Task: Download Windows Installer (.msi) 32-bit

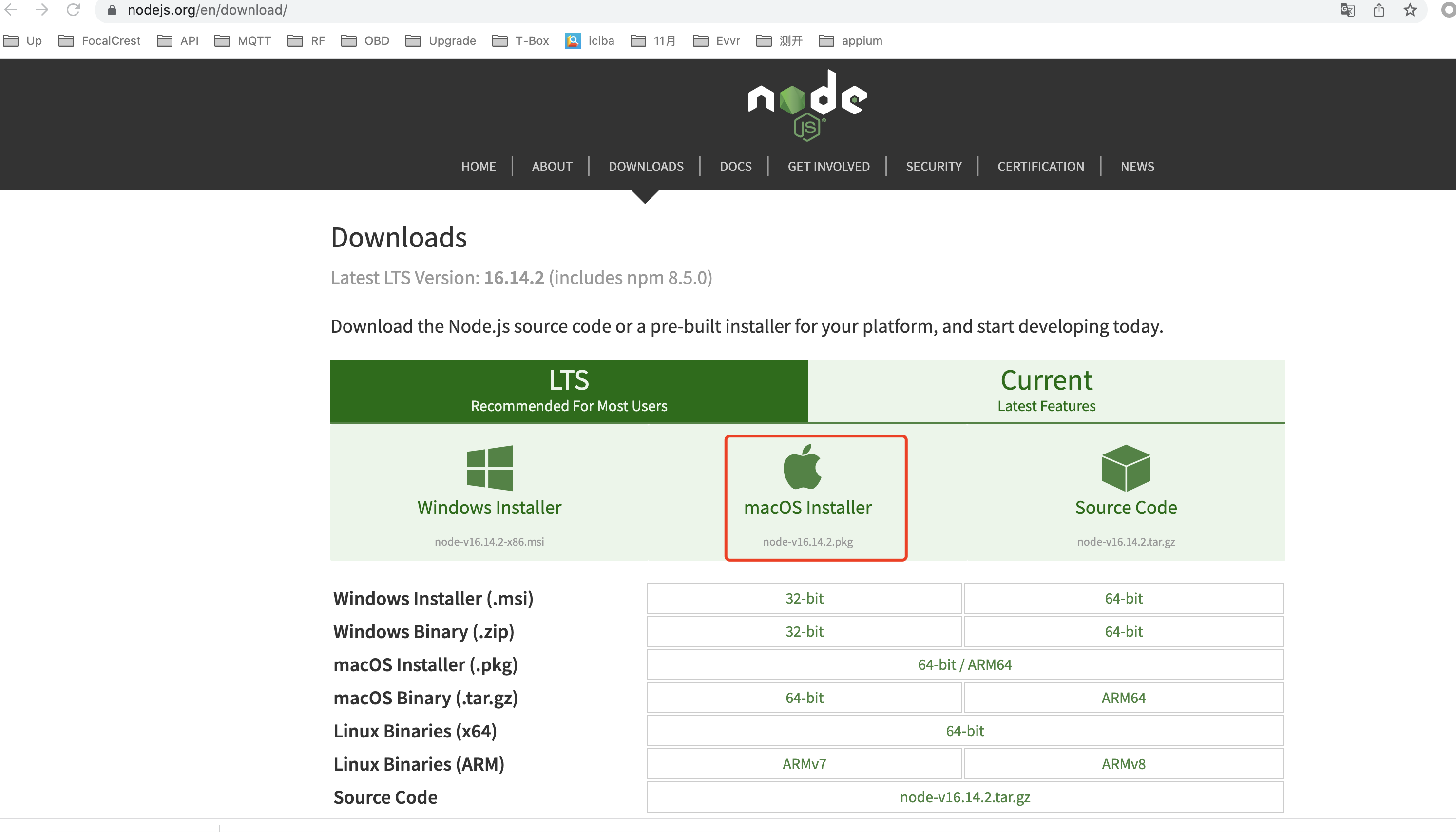Action: 804,598
